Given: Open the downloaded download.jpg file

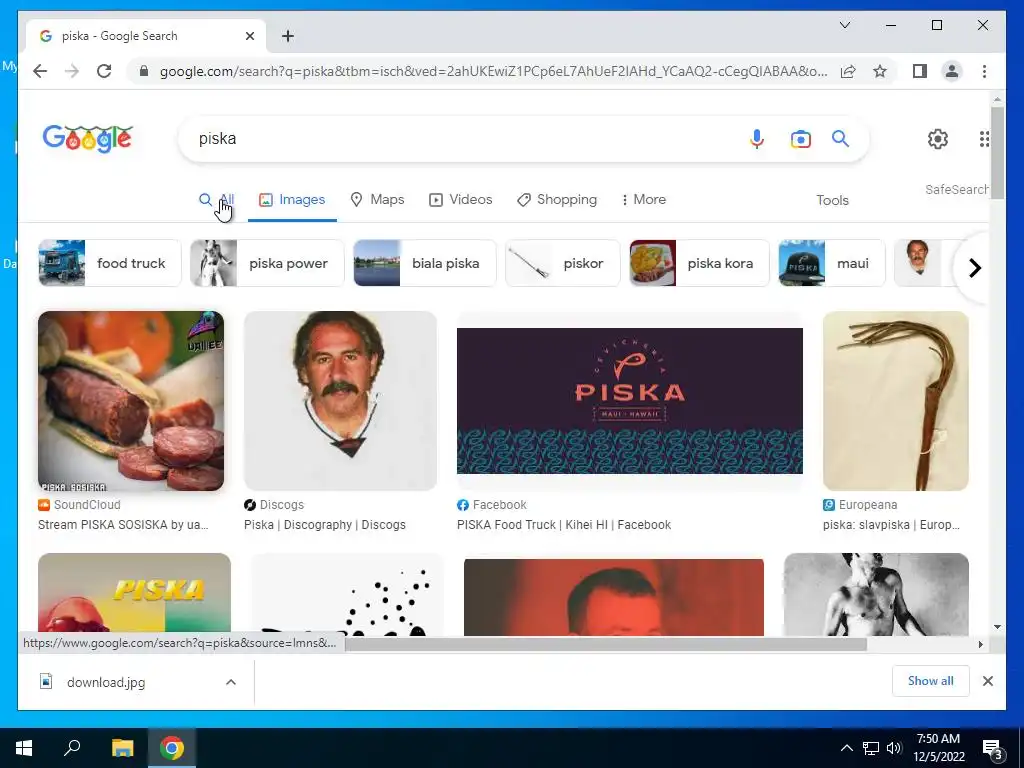Looking at the screenshot, I should 106,682.
